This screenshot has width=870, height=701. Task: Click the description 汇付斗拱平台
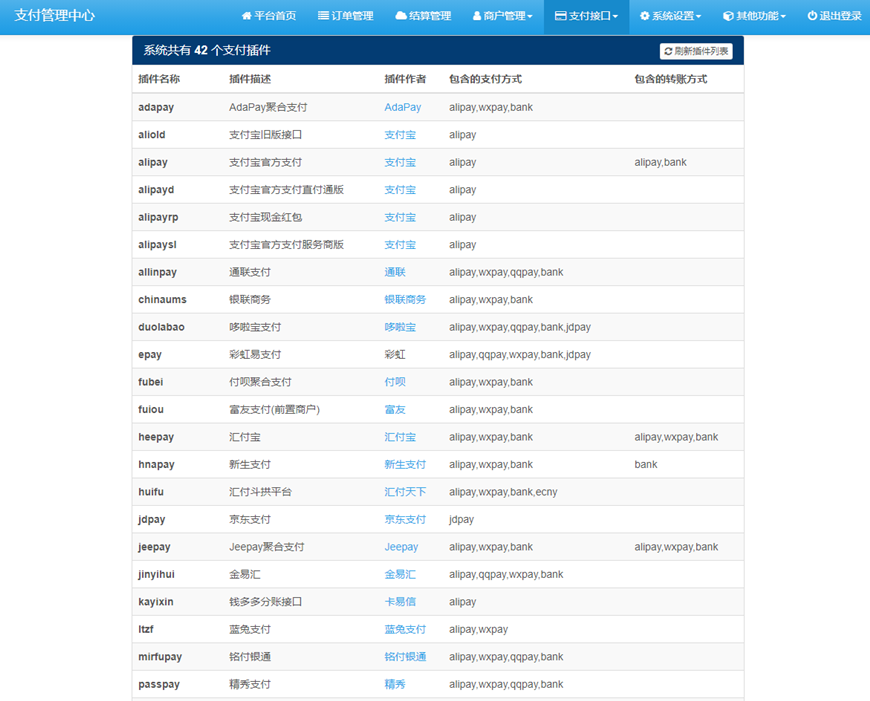pyautogui.click(x=260, y=492)
